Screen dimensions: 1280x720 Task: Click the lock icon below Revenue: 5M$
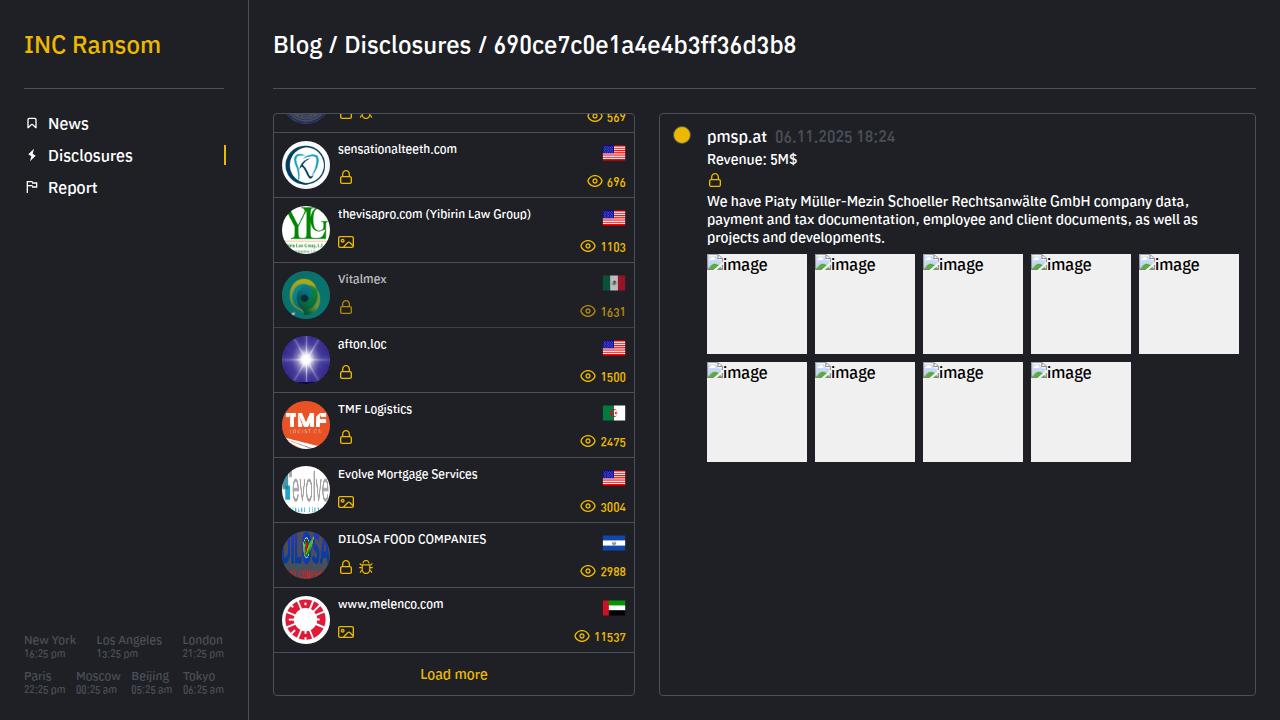coord(715,181)
